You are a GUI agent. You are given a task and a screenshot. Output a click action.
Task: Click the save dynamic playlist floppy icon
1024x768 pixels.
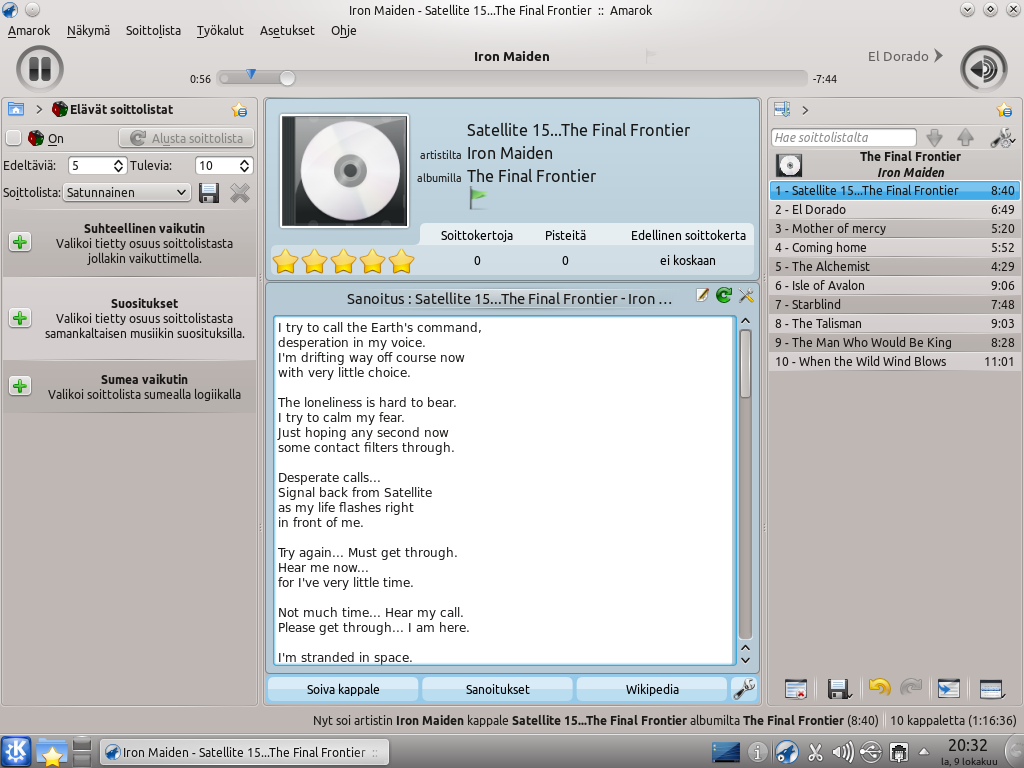(209, 192)
